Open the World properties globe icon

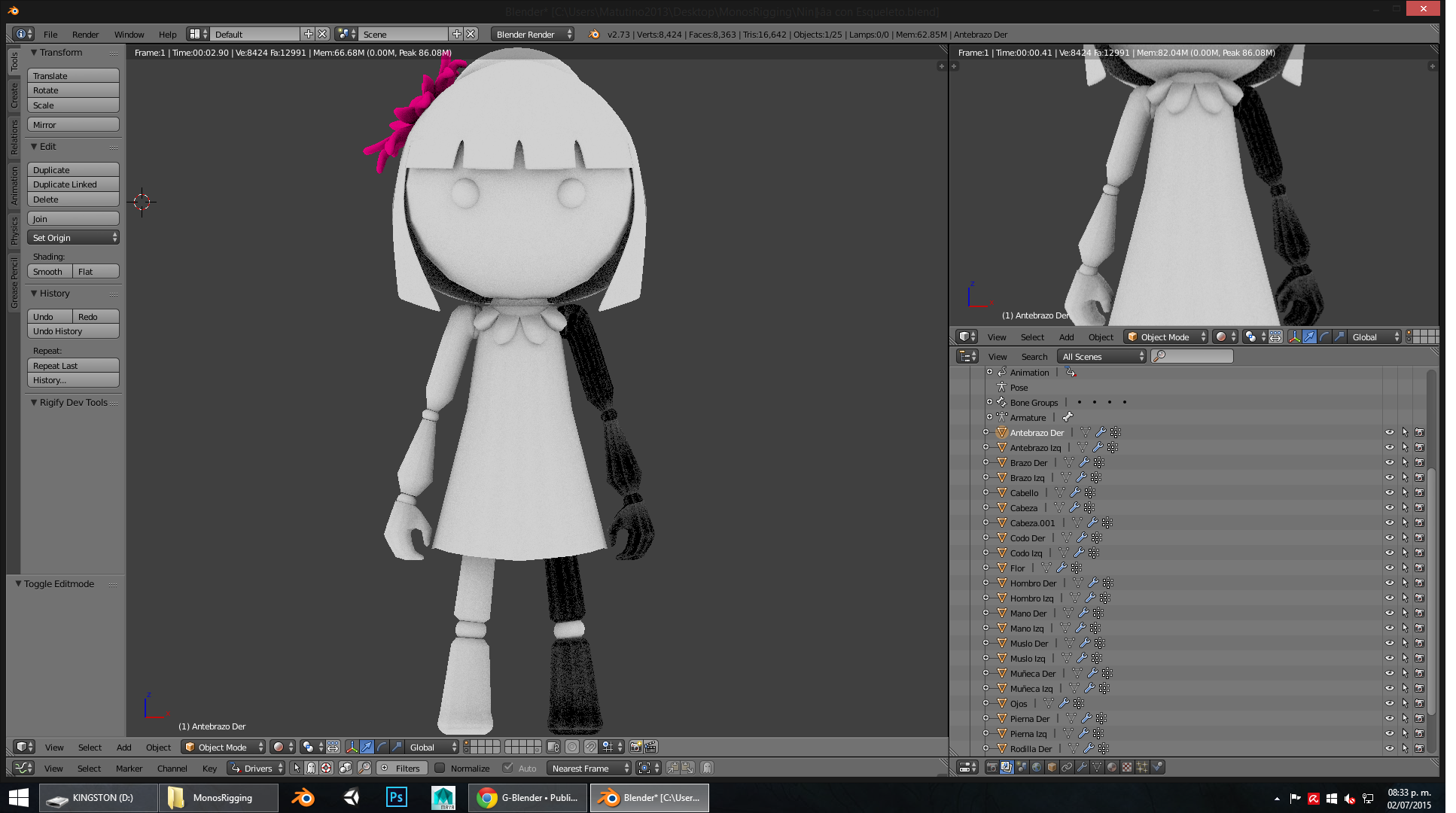(1037, 767)
